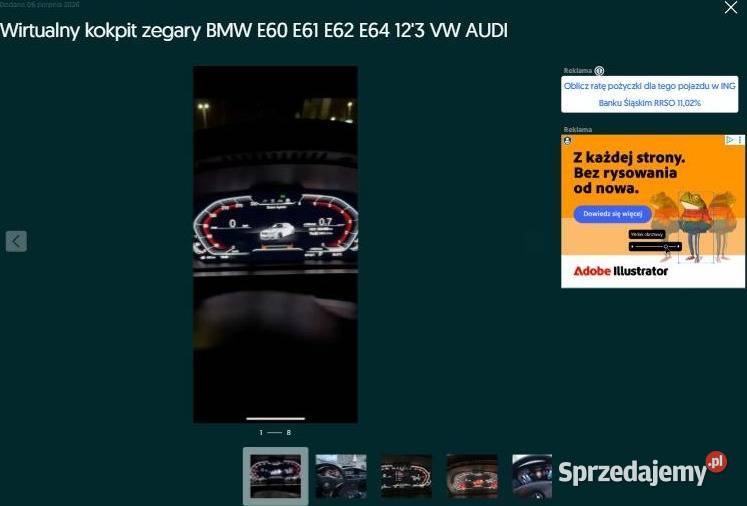Select the second gallery thumbnail

coord(341,476)
